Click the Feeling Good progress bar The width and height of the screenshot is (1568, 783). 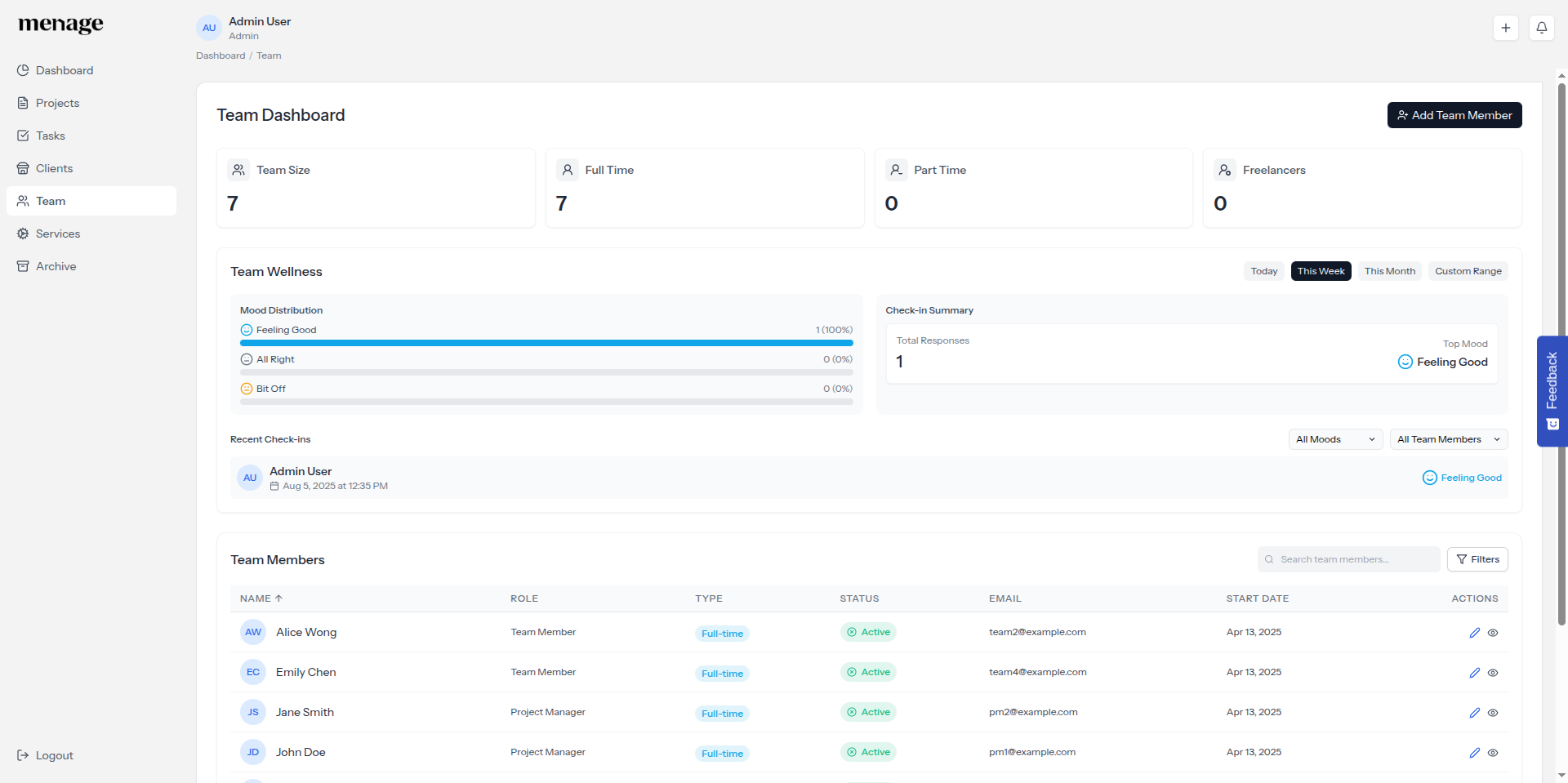point(546,343)
